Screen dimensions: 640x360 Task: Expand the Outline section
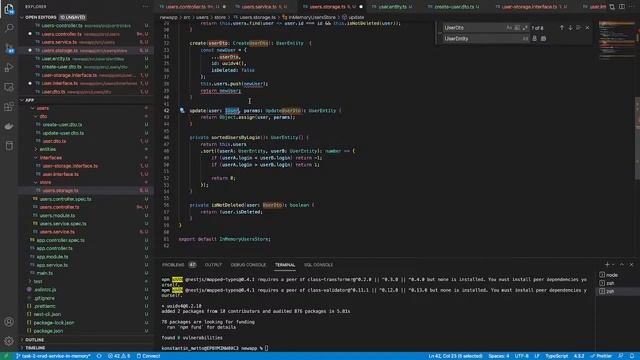point(22,340)
